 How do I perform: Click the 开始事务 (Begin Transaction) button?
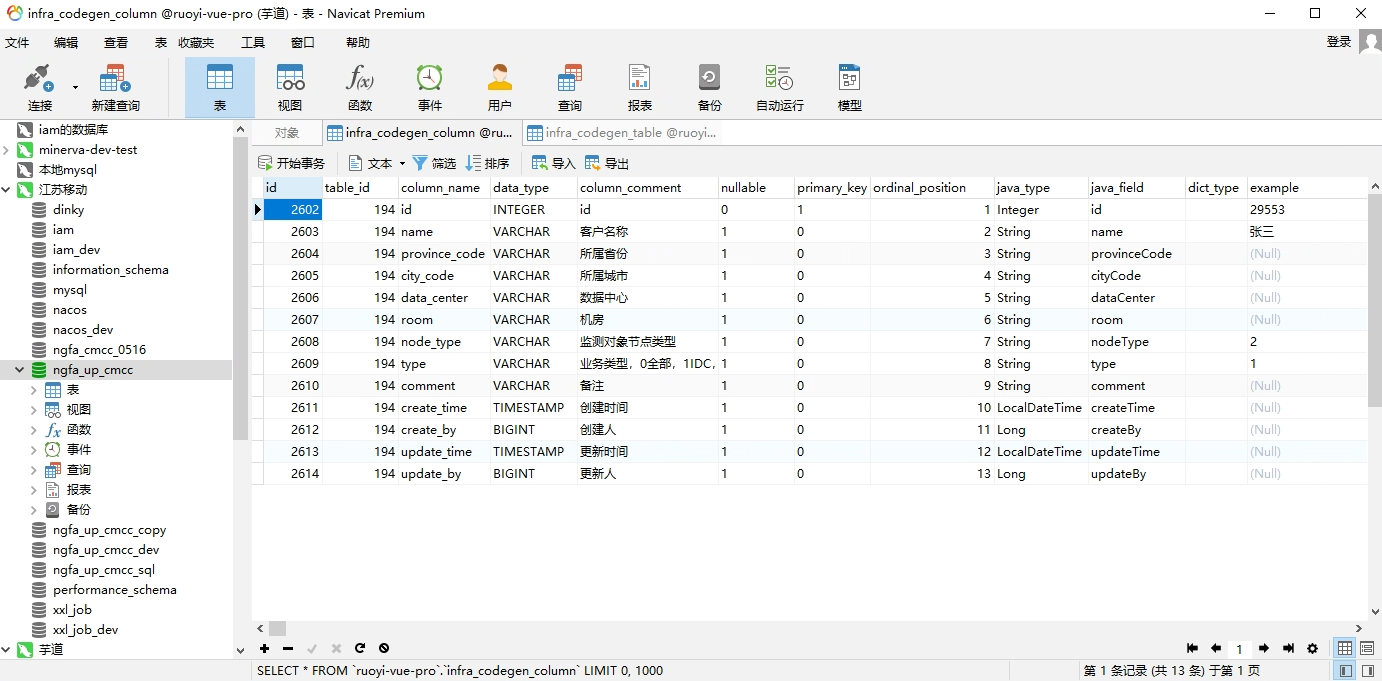(291, 163)
